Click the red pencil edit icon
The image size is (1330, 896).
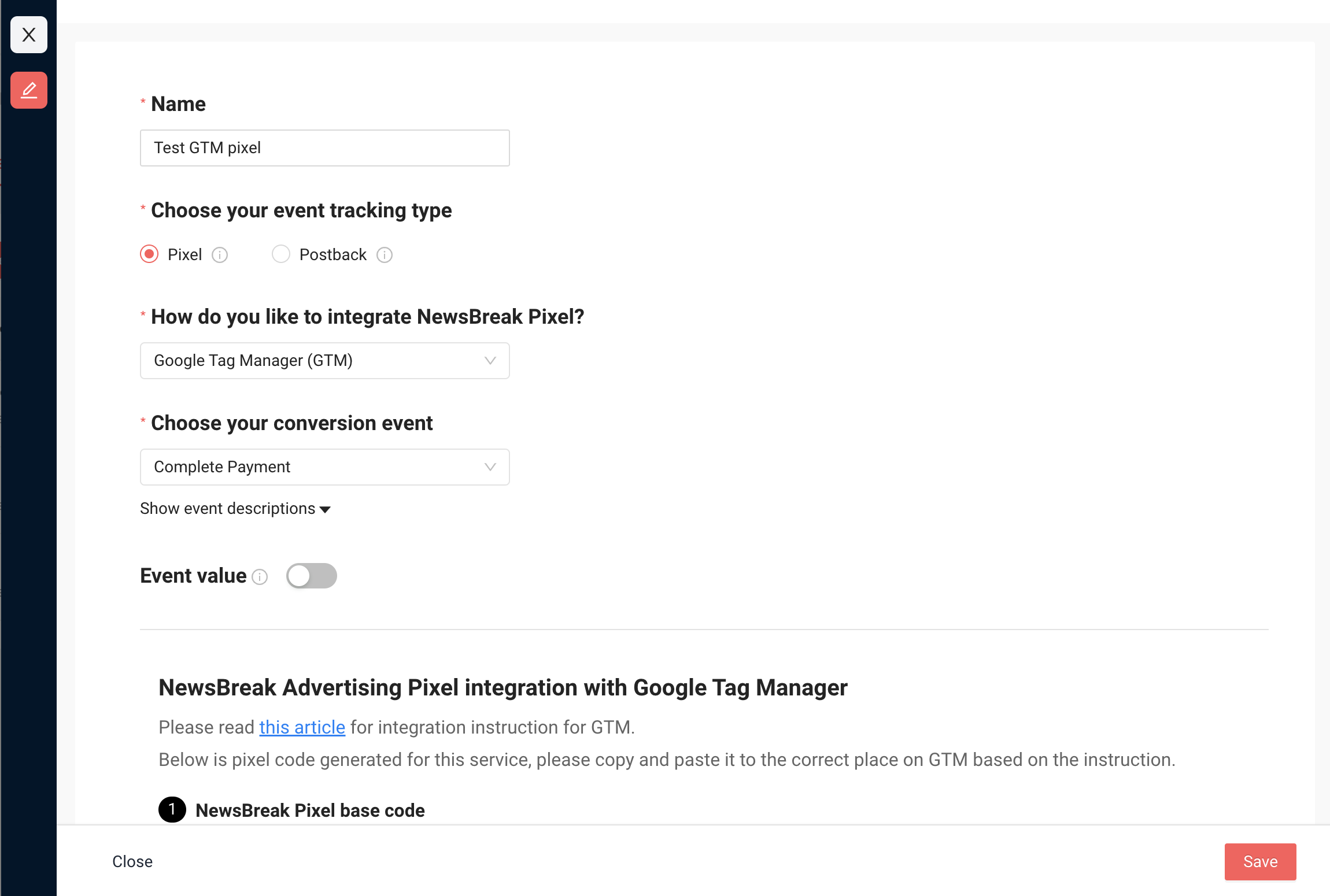pos(29,90)
